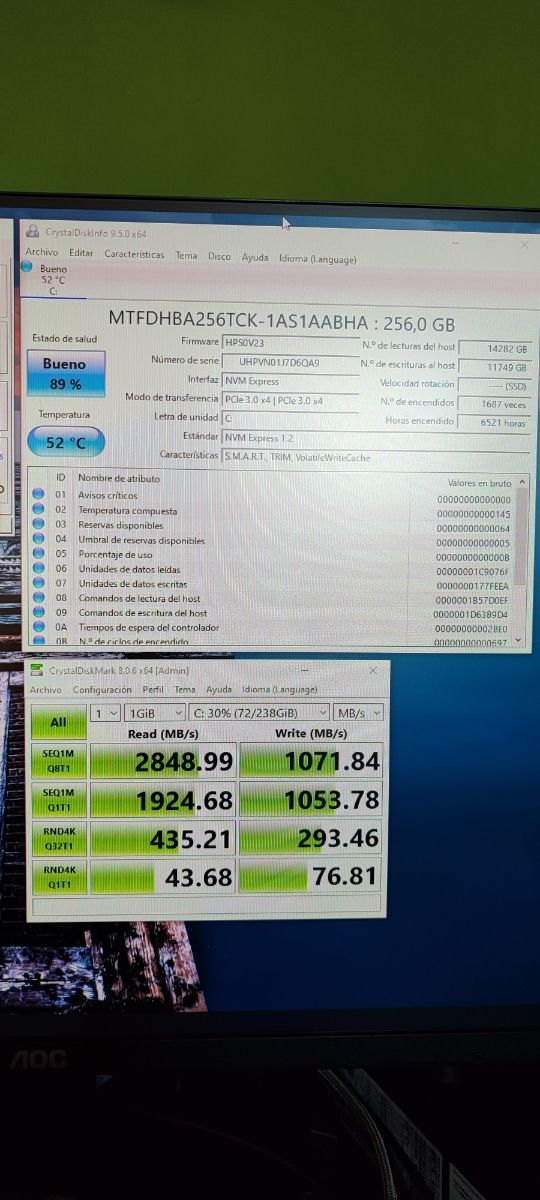Click the Interfaz field NVM Express
Screen dimensions: 540x1200
tap(290, 380)
